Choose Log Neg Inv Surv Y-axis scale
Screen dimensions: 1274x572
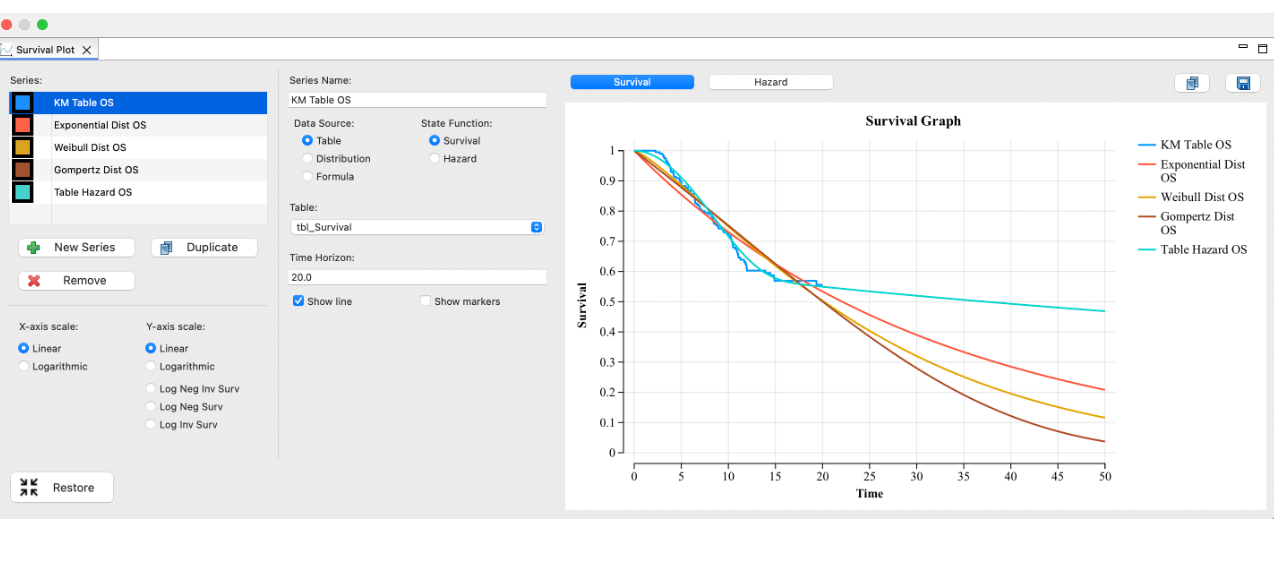[151, 389]
